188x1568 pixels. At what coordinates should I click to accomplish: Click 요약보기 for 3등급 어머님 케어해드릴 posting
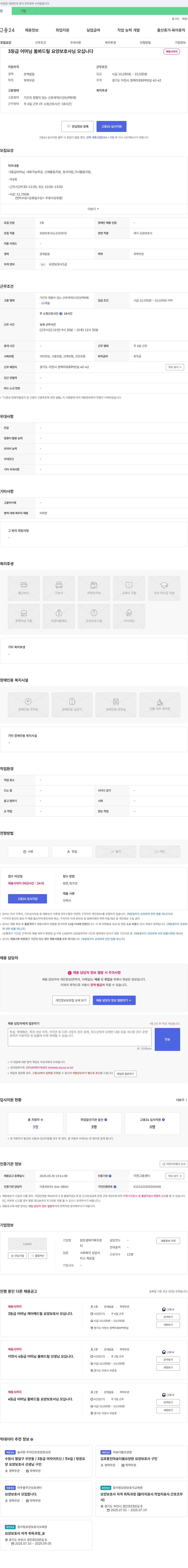(168, 1317)
